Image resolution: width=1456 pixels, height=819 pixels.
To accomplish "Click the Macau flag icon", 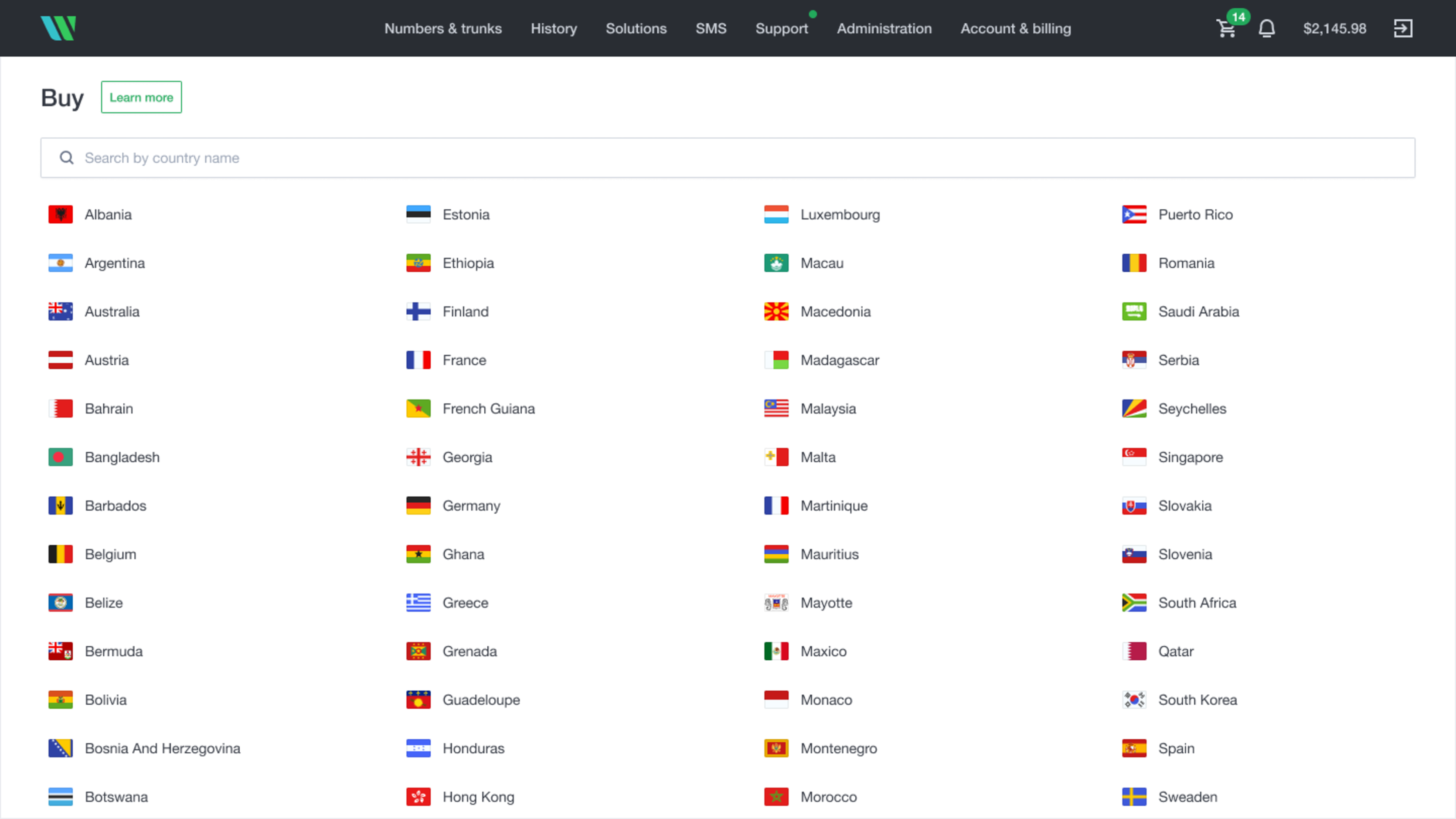I will (776, 263).
